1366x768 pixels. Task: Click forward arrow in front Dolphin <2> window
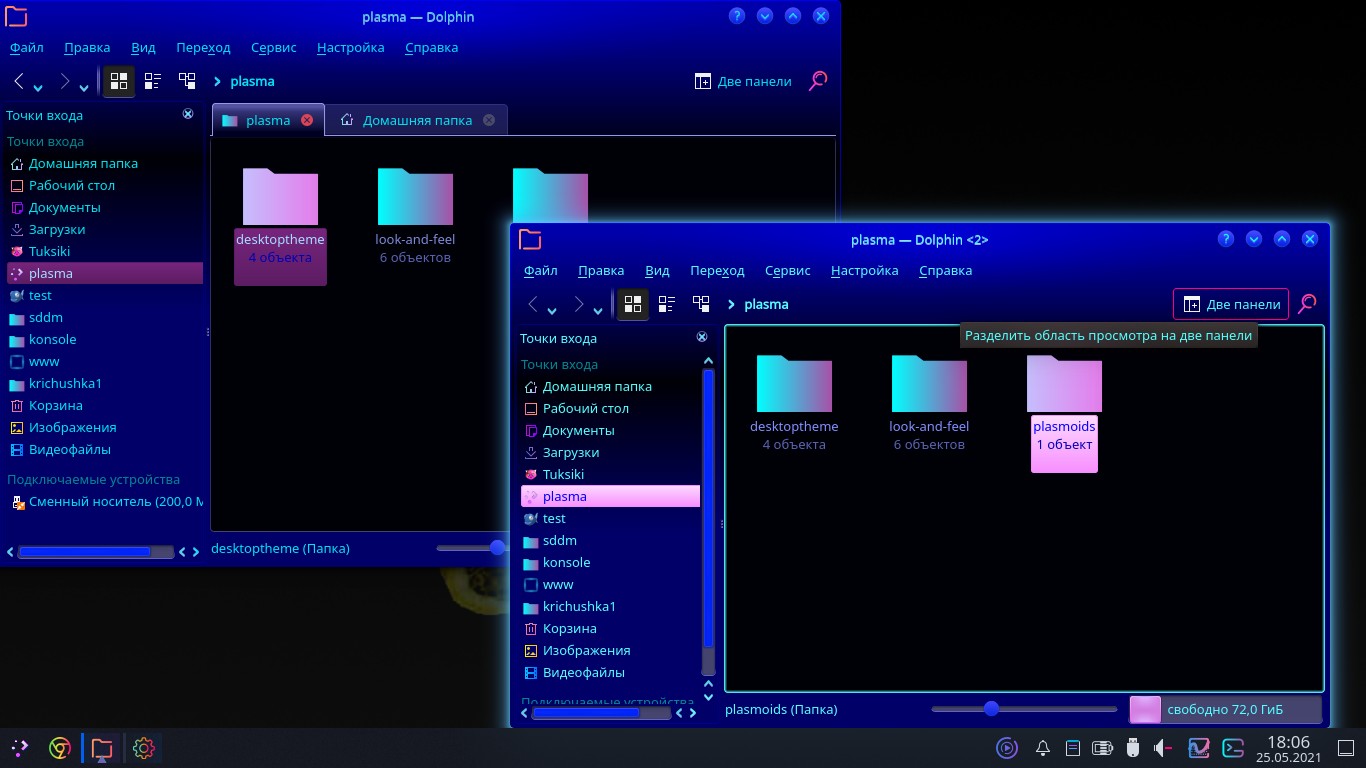click(x=579, y=304)
